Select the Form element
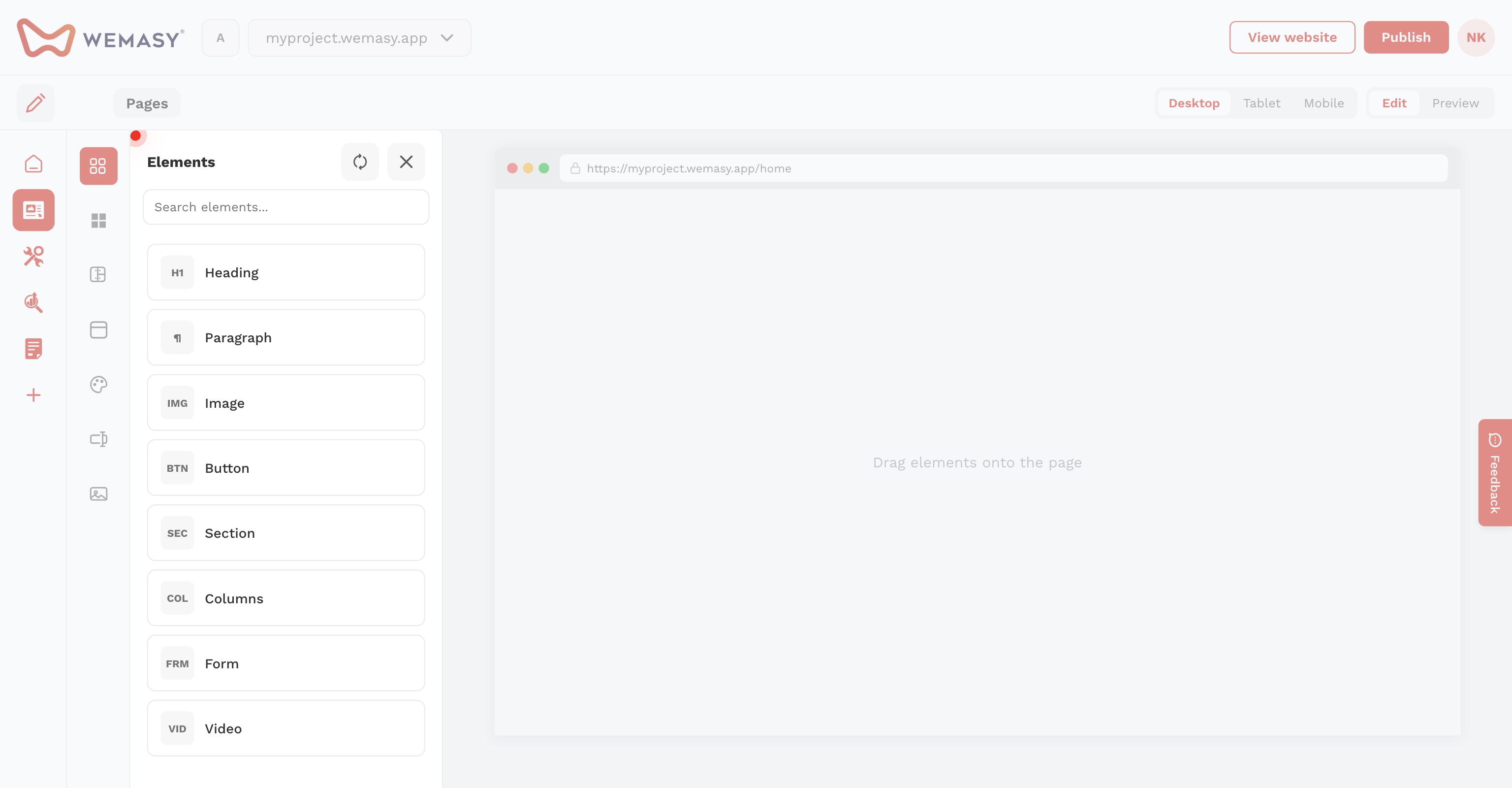The image size is (1512, 788). point(286,663)
